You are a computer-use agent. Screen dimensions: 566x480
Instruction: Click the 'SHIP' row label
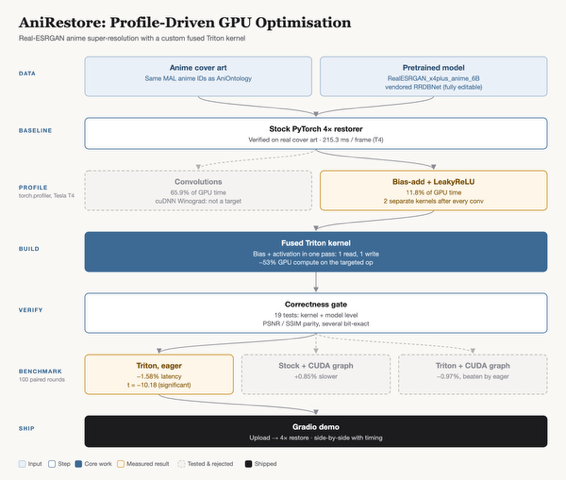click(27, 428)
